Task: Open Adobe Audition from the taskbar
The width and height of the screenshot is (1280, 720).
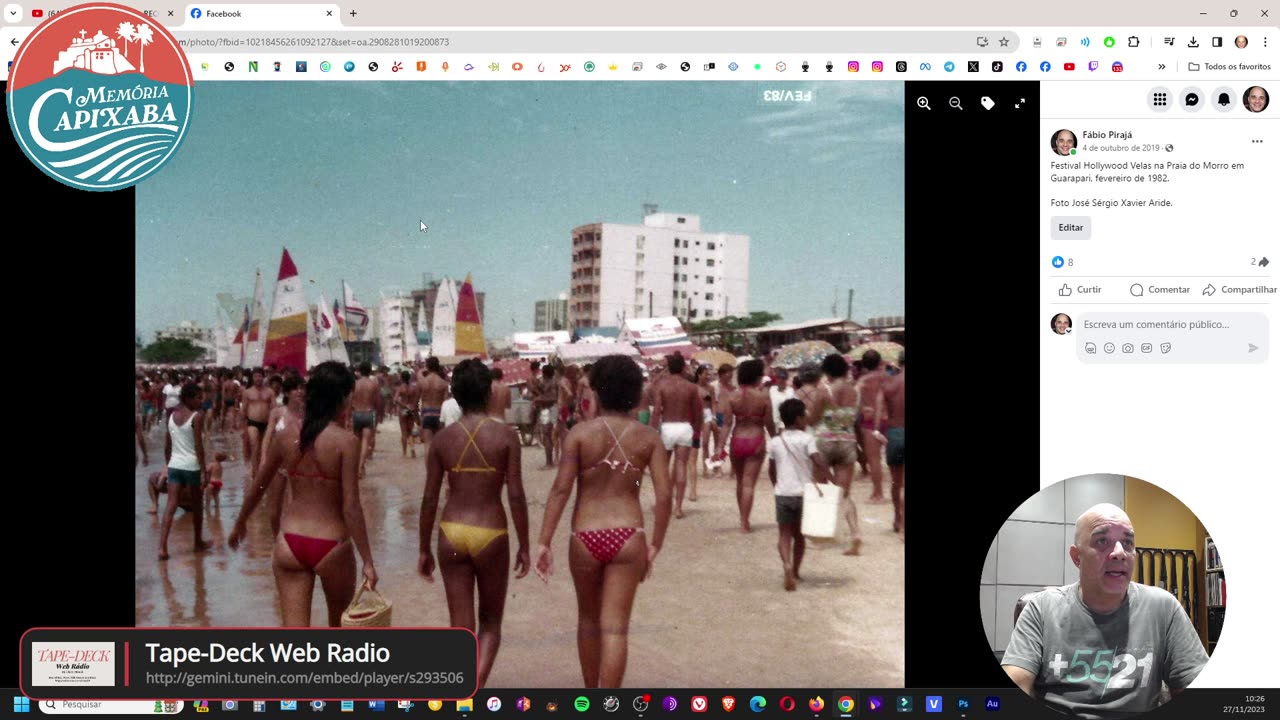Action: coord(992,704)
